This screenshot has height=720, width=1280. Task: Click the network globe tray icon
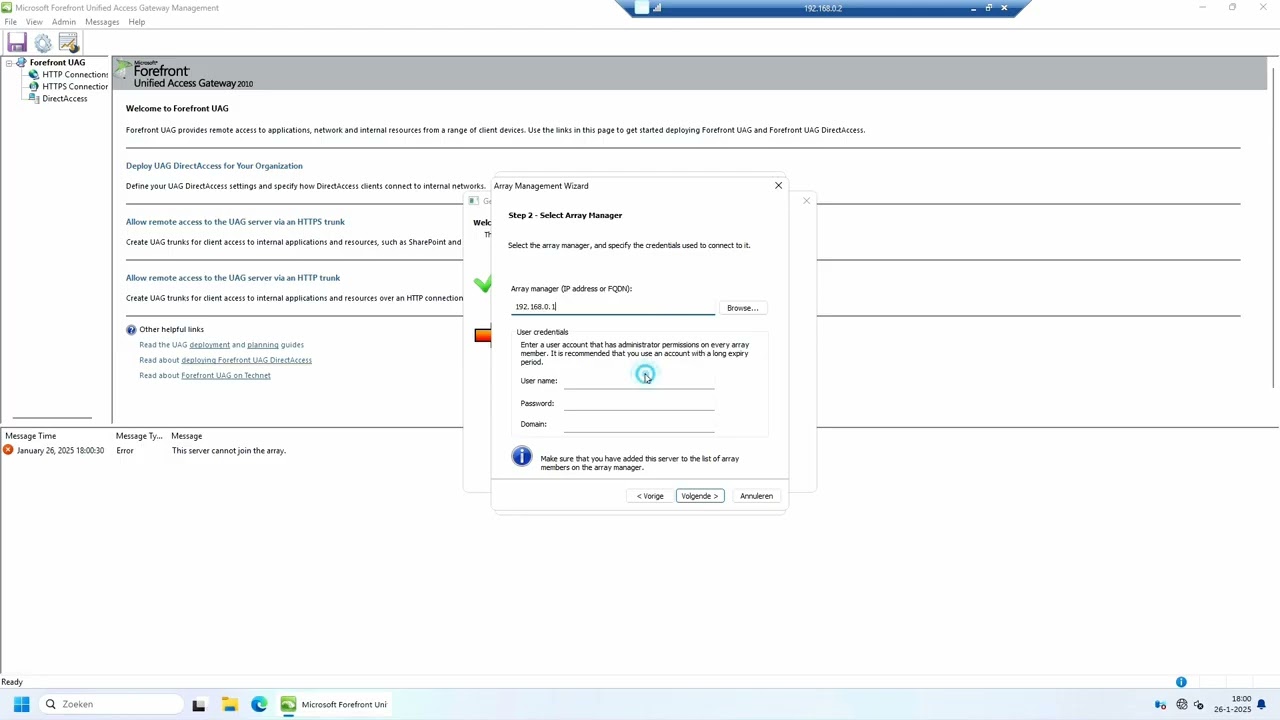tap(1182, 705)
